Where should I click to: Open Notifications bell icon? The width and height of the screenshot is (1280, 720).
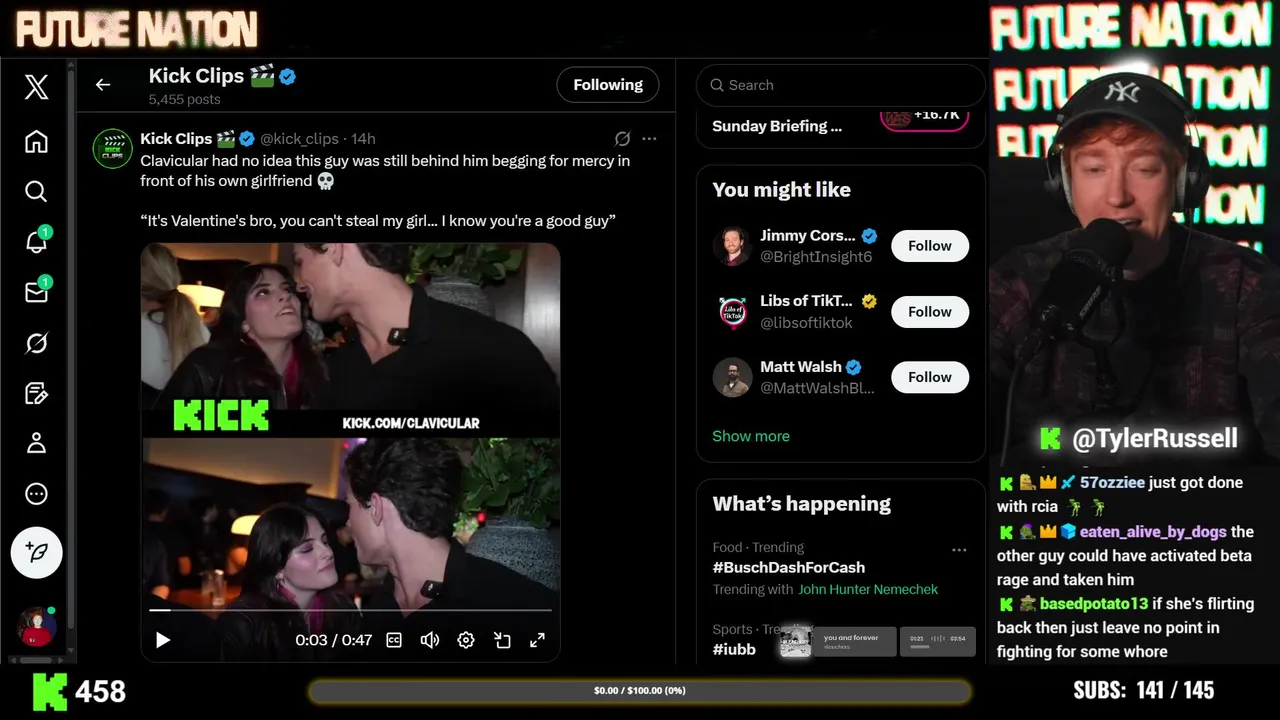(x=36, y=241)
